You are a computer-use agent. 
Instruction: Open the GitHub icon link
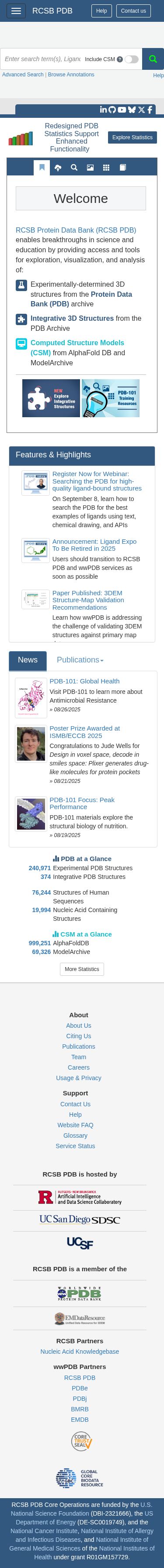tap(113, 110)
